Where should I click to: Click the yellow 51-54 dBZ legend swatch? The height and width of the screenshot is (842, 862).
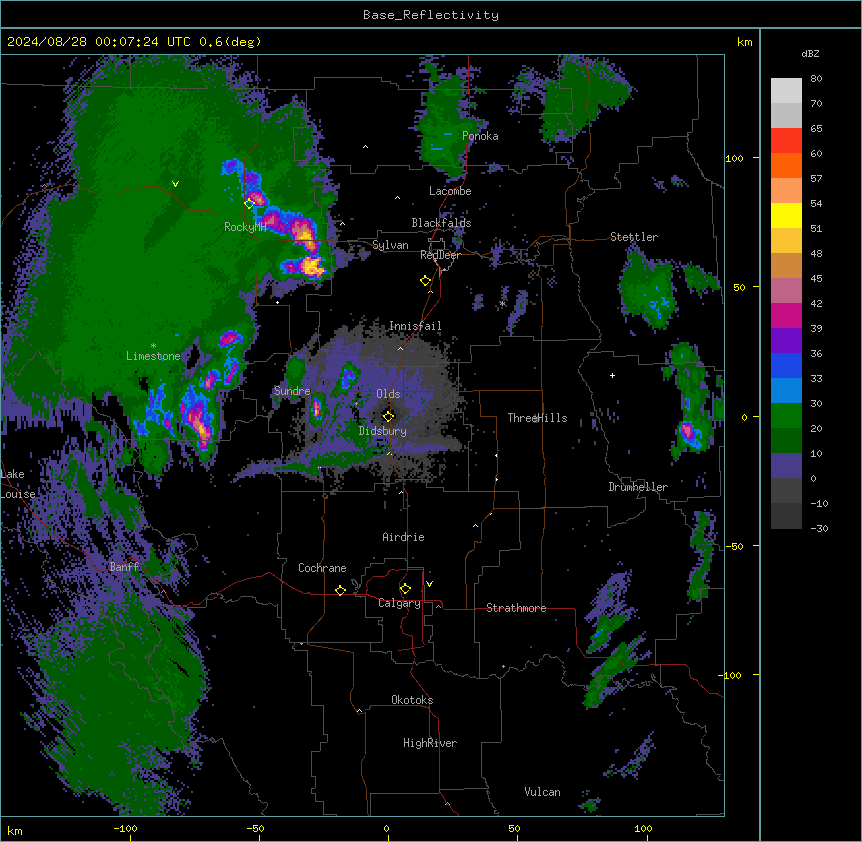(786, 215)
